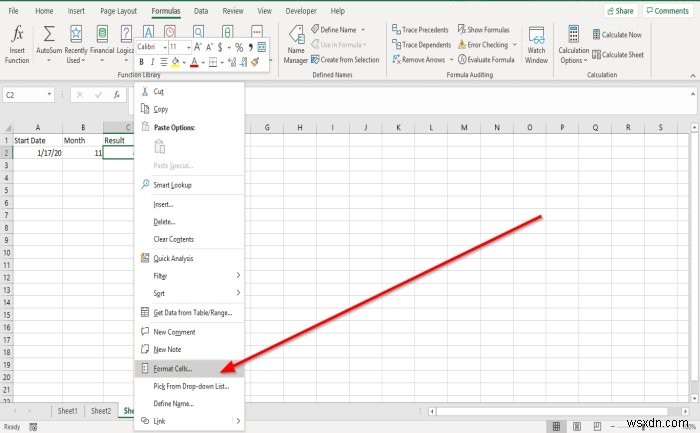The height and width of the screenshot is (433, 700).
Task: Open the Calibri font name dropdown
Action: coord(165,47)
